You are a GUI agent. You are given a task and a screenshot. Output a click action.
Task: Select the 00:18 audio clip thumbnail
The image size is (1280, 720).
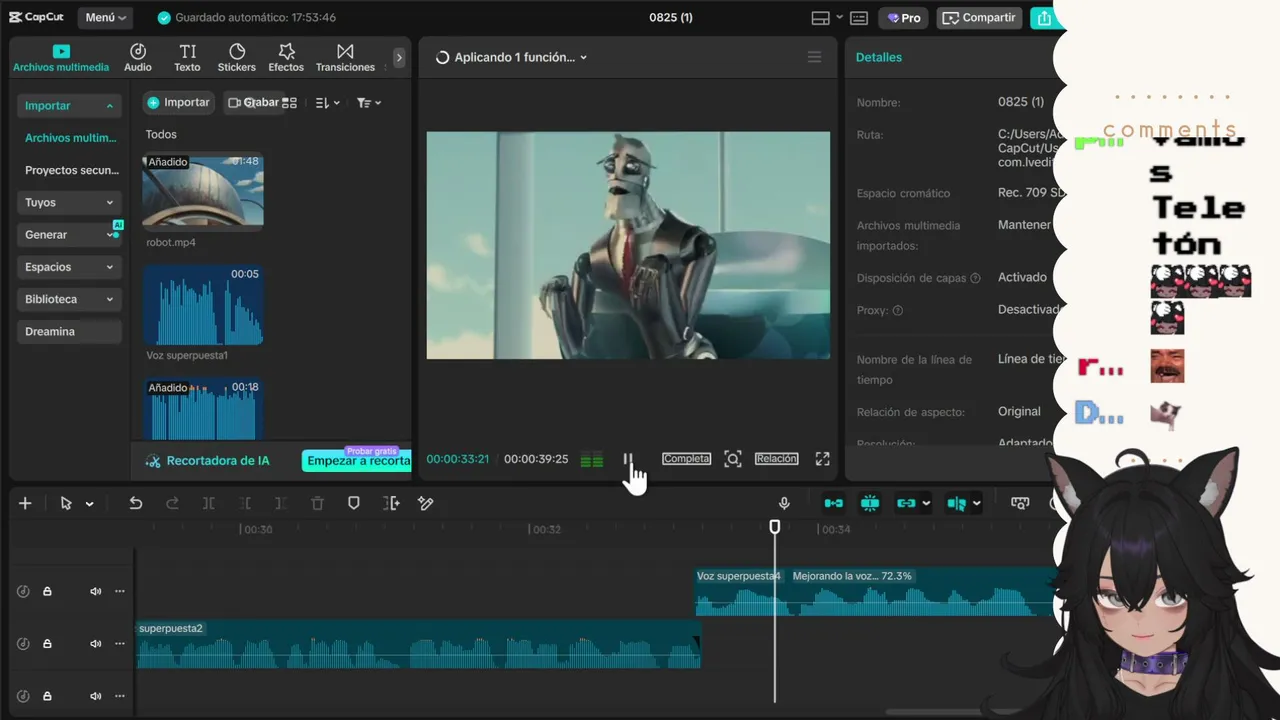point(203,408)
